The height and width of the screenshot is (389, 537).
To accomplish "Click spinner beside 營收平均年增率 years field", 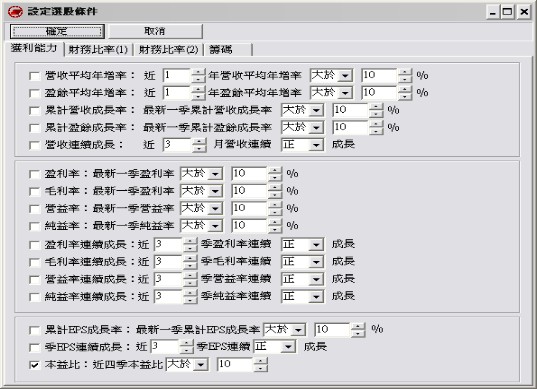I will (x=198, y=75).
